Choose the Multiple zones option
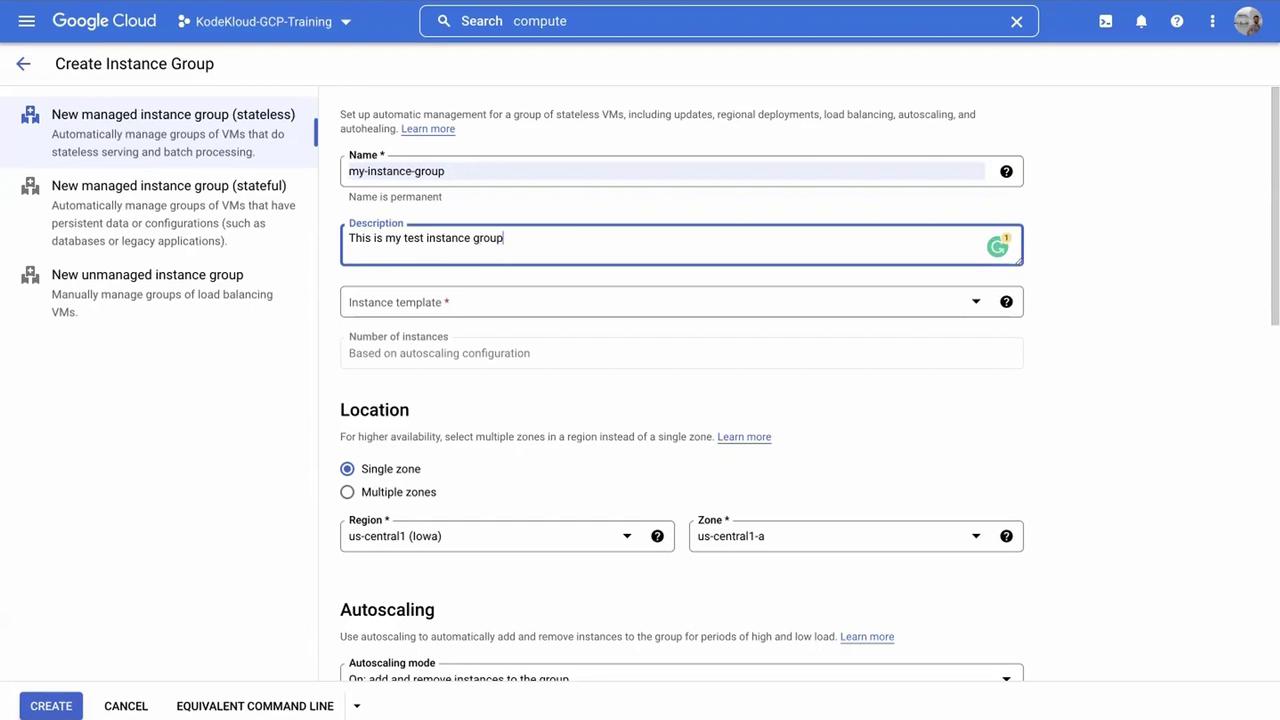This screenshot has height=720, width=1280. coord(347,492)
